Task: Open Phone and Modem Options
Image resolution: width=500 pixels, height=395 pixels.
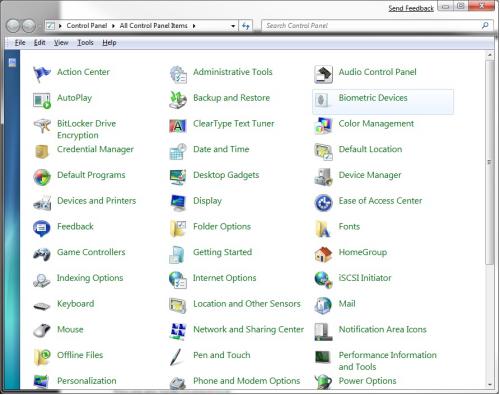Action: pos(247,381)
